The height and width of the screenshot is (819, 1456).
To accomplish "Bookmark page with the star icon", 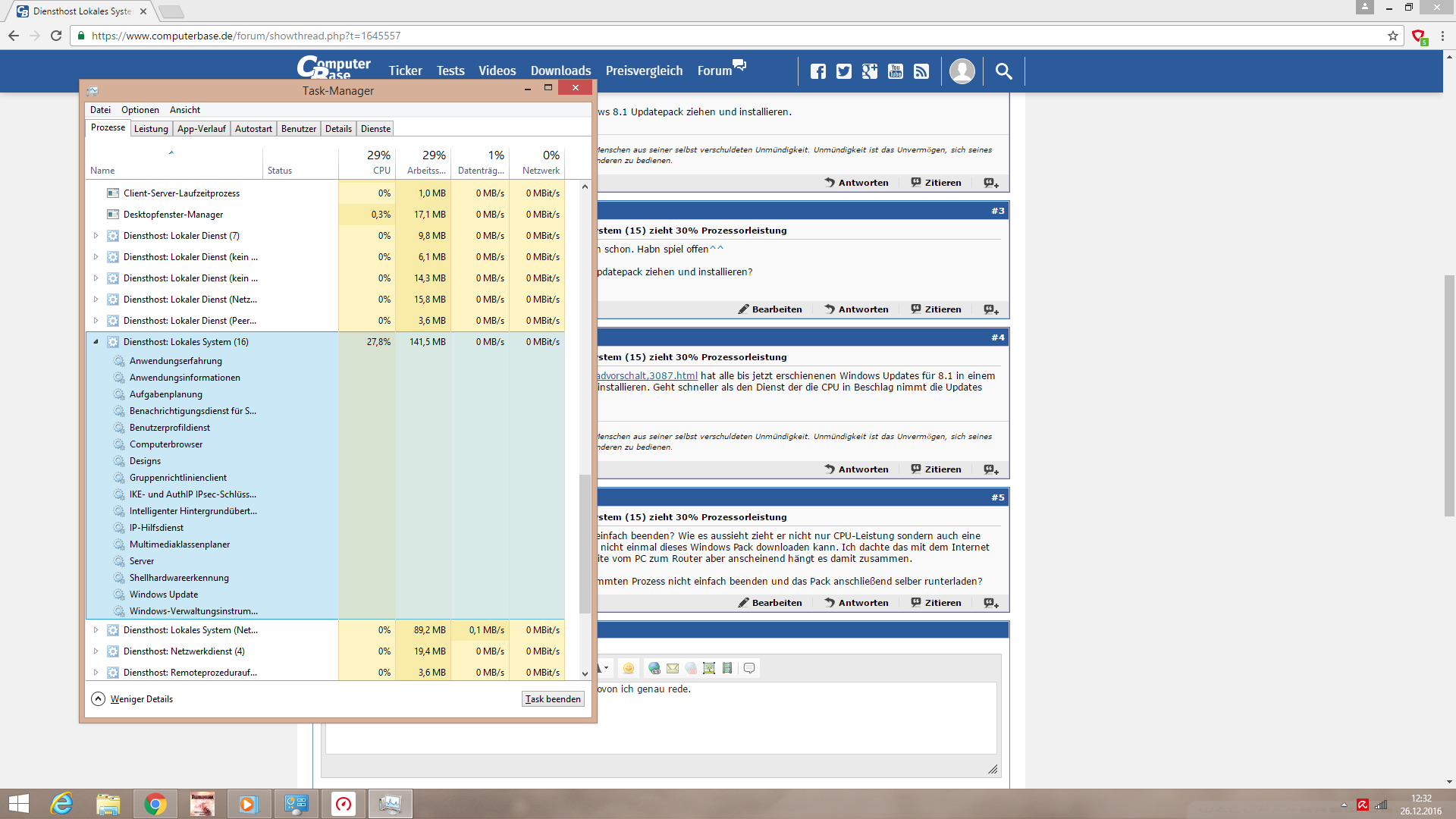I will pyautogui.click(x=1392, y=36).
